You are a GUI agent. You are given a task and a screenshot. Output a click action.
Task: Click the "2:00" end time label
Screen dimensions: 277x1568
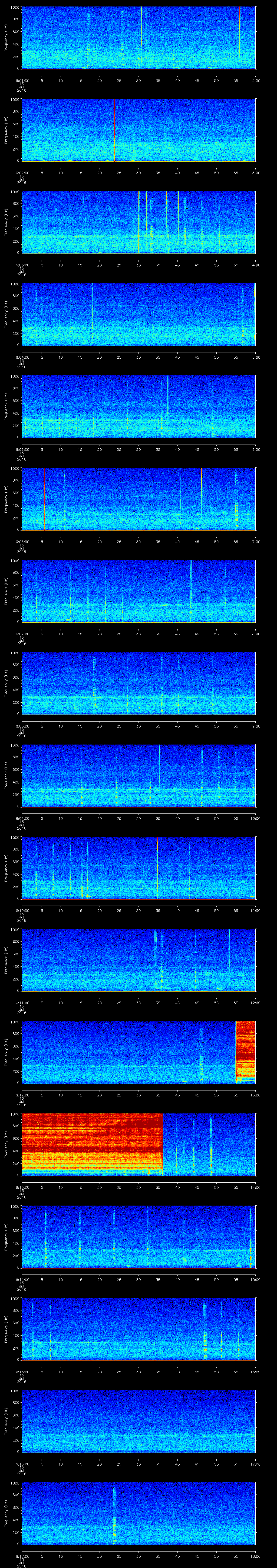(x=256, y=80)
